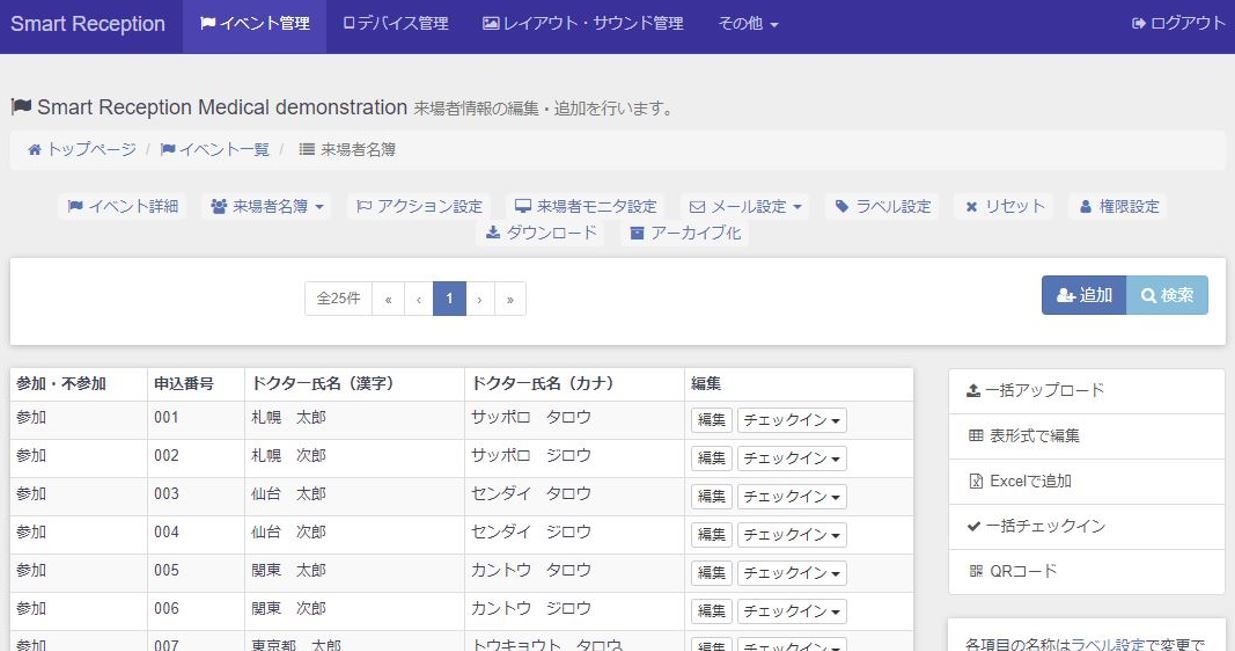This screenshot has width=1235, height=651.
Task: Click the ラベル設定 link in note
Action: (1107, 644)
